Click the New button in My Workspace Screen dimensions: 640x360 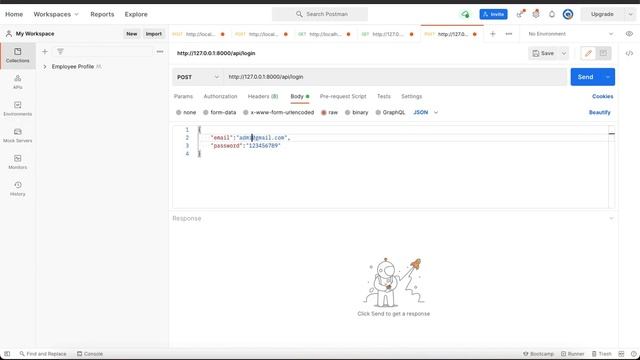tap(131, 34)
